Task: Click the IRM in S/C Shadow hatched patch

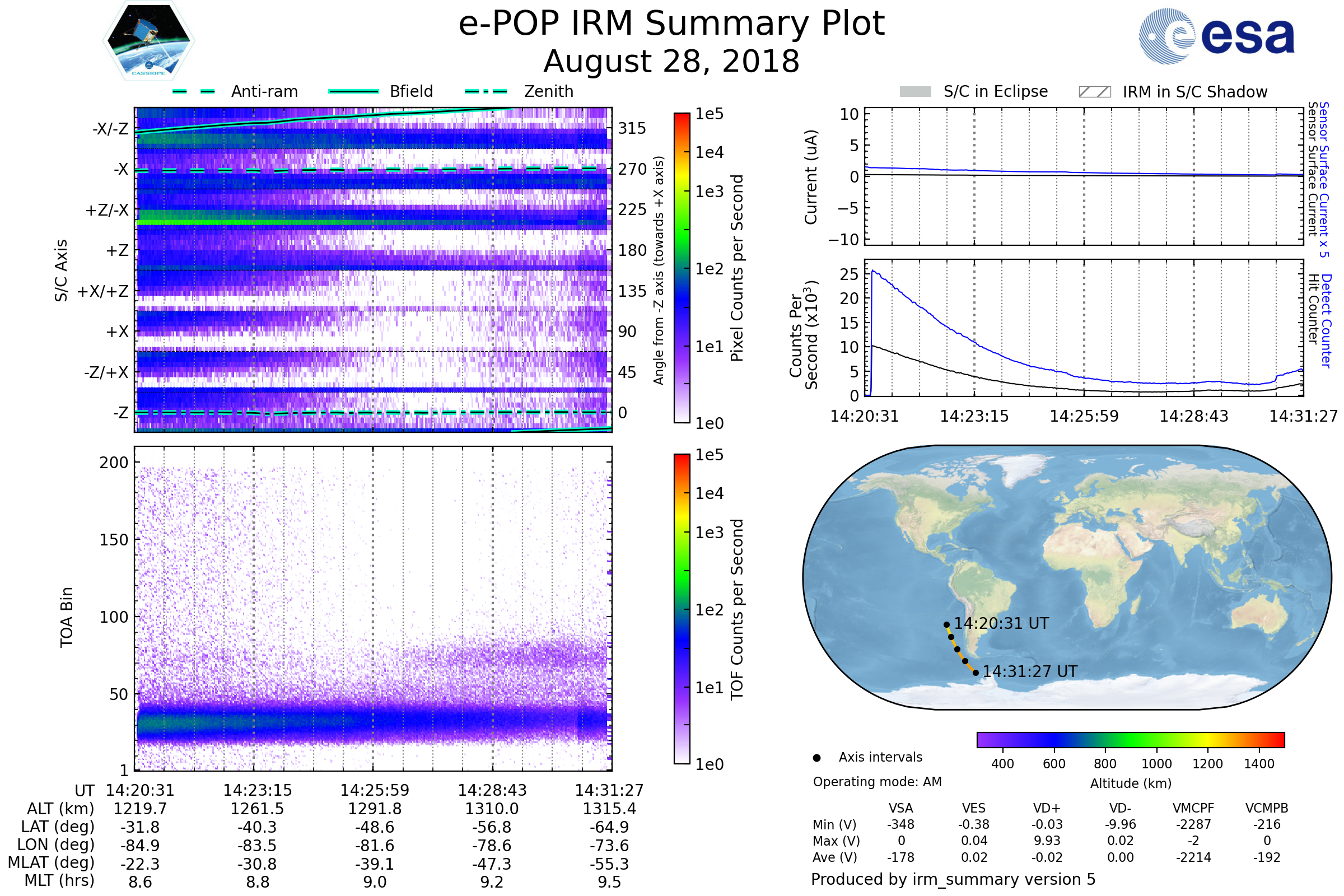Action: pyautogui.click(x=1094, y=92)
